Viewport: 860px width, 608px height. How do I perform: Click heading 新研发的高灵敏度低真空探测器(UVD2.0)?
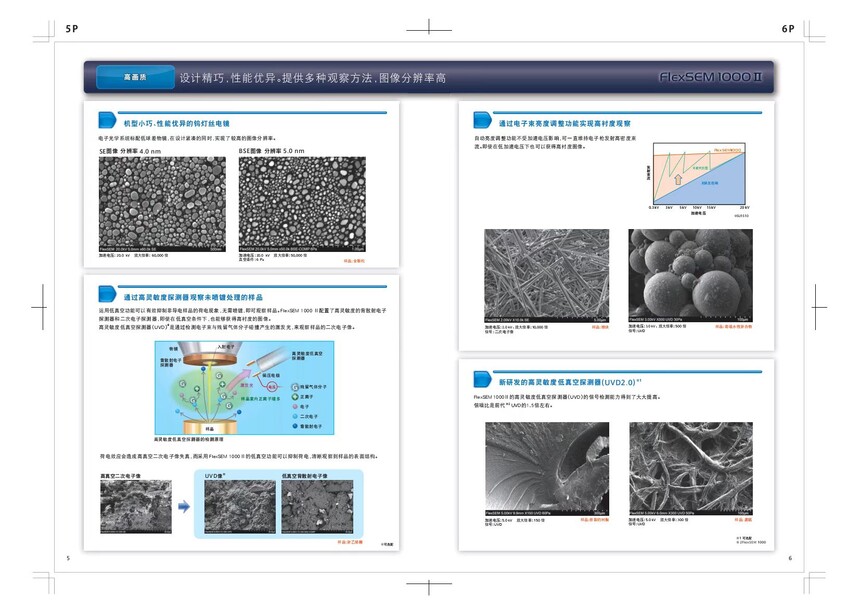tap(569, 382)
